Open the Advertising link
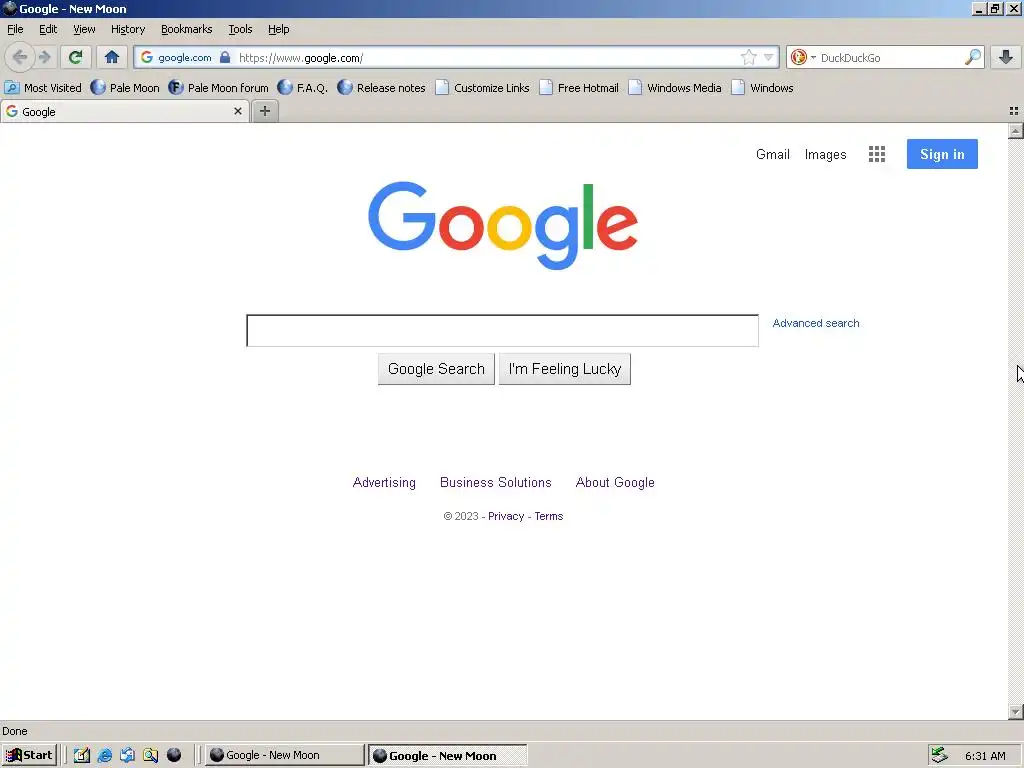The height and width of the screenshot is (768, 1024). 384,482
